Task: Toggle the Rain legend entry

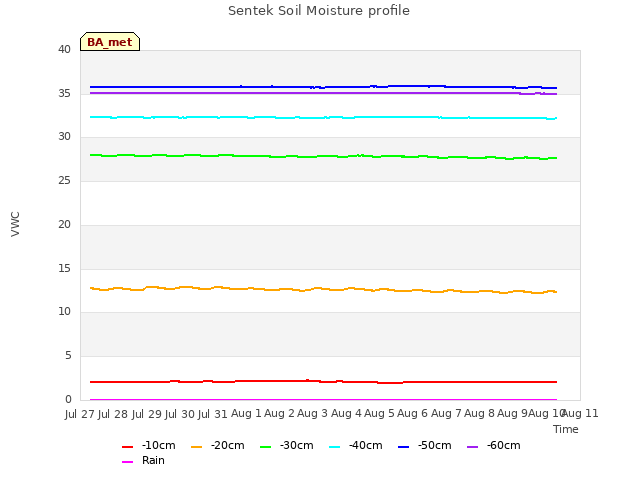Action: [143, 460]
